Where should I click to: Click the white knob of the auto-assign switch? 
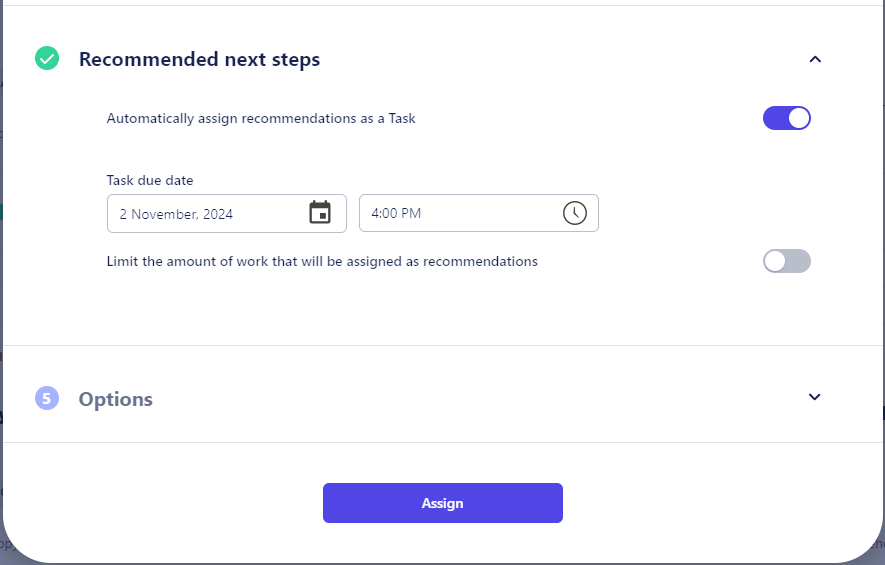coord(799,119)
